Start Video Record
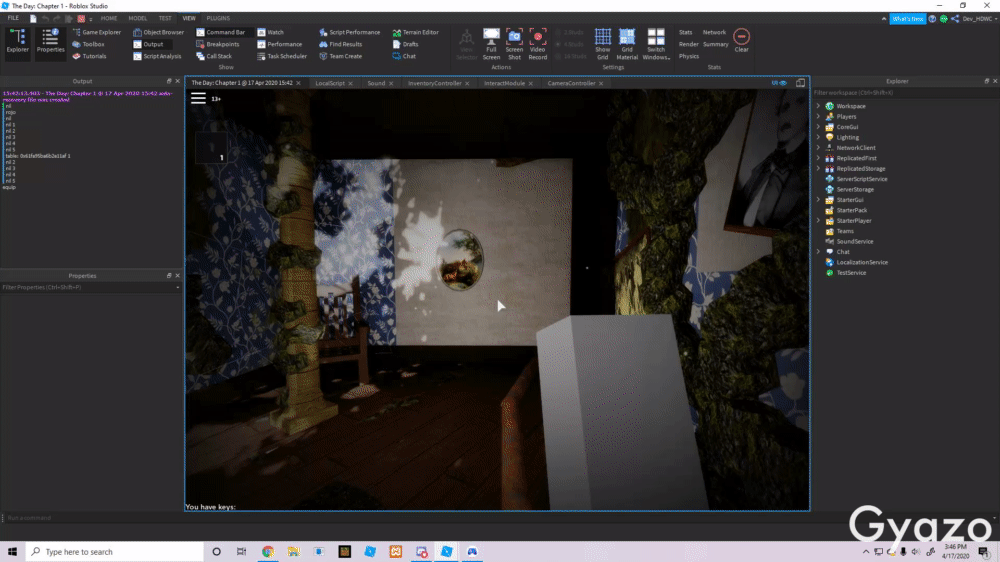Viewport: 1000px width, 562px height. (538, 44)
